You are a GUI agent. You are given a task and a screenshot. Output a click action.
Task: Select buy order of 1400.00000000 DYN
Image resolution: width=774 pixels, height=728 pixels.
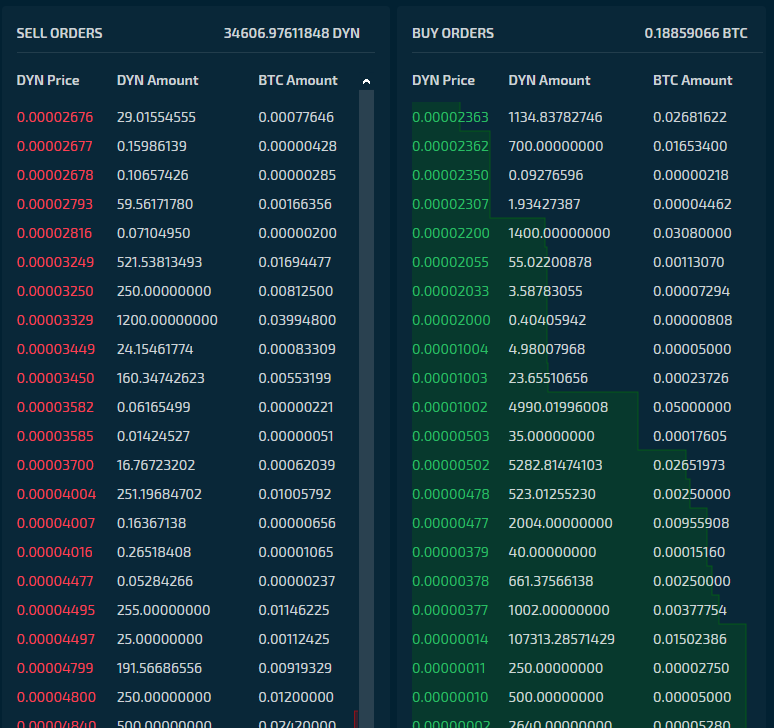(x=580, y=233)
